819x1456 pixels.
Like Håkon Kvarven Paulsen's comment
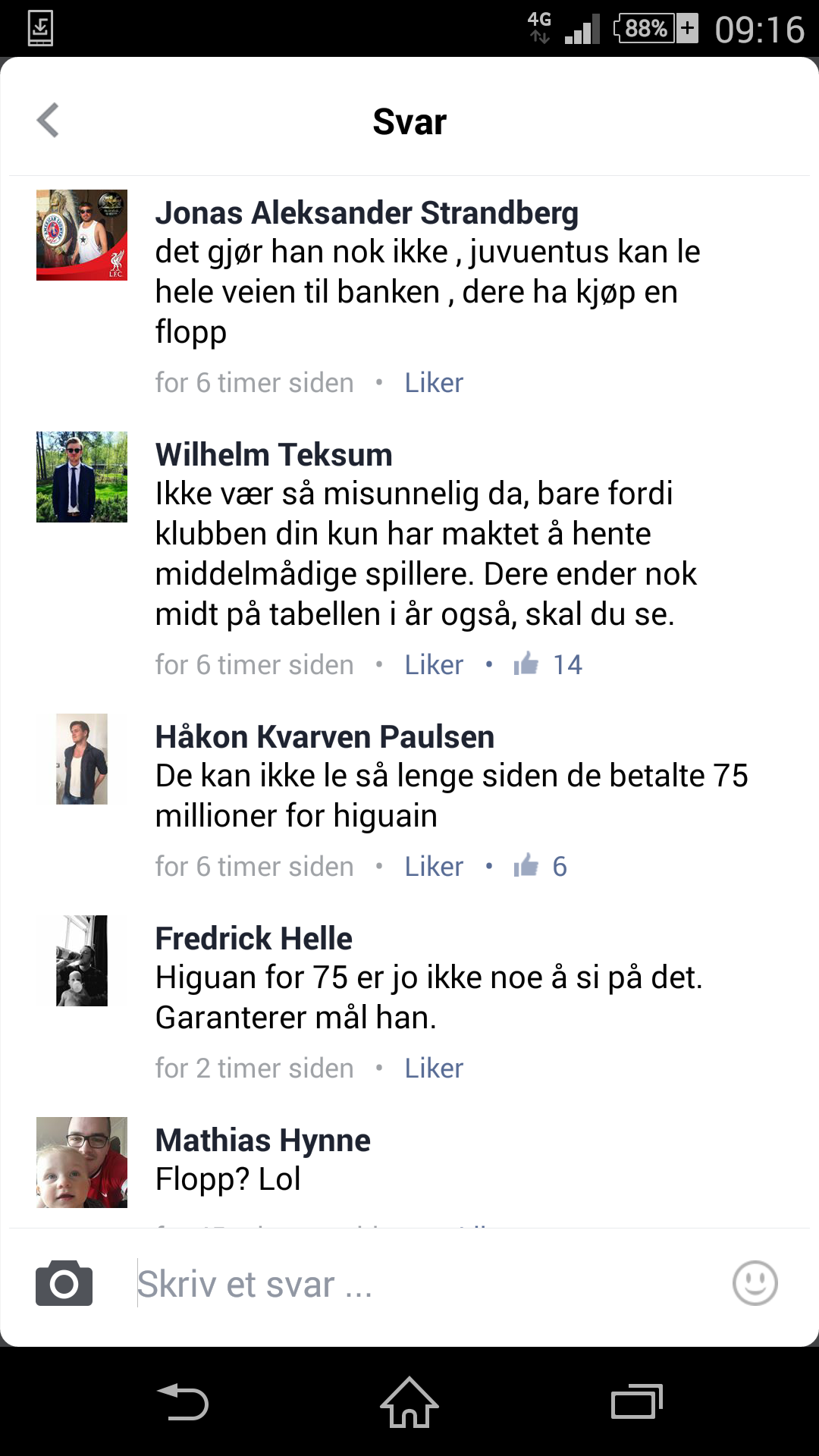point(434,866)
